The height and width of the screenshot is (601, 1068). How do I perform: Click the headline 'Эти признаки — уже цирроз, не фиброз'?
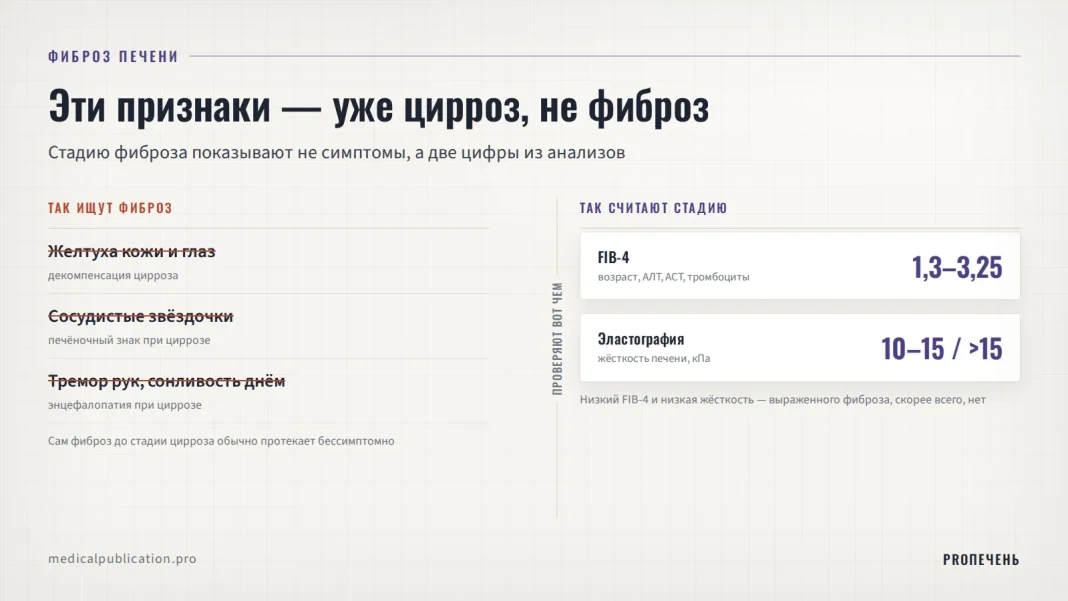[x=379, y=107]
